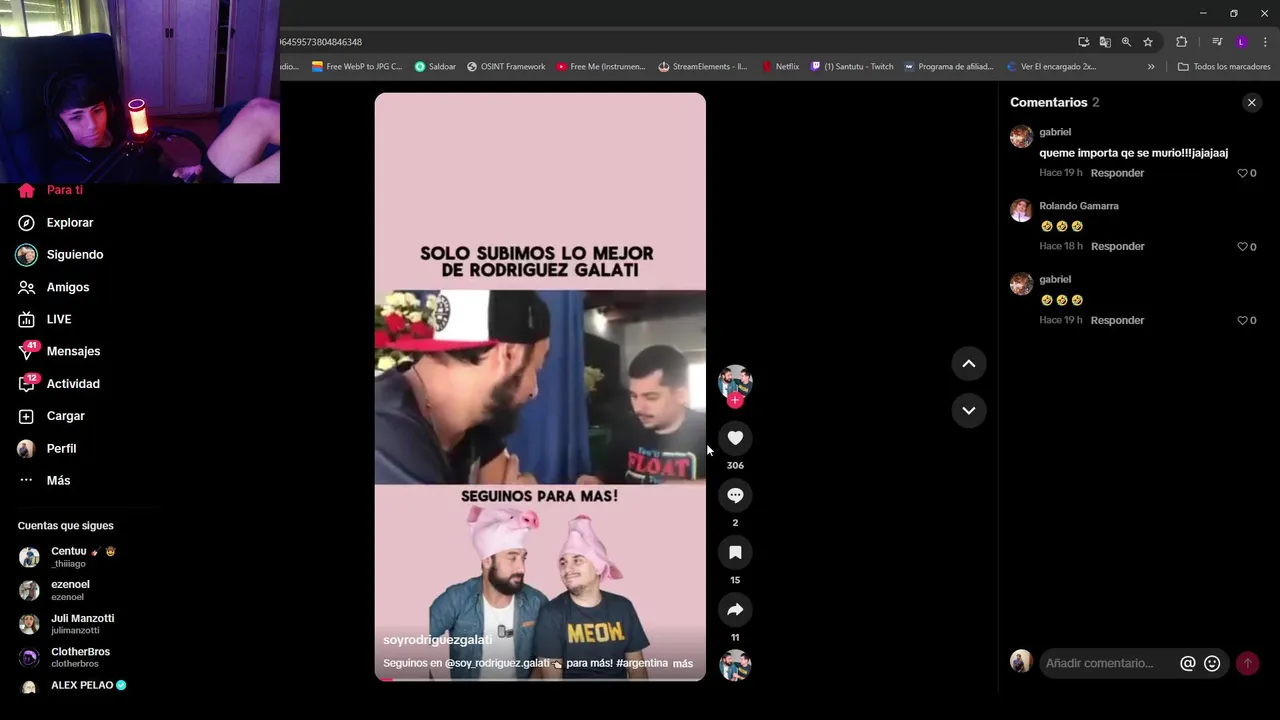Click the browser address bar URL

[x=320, y=42]
